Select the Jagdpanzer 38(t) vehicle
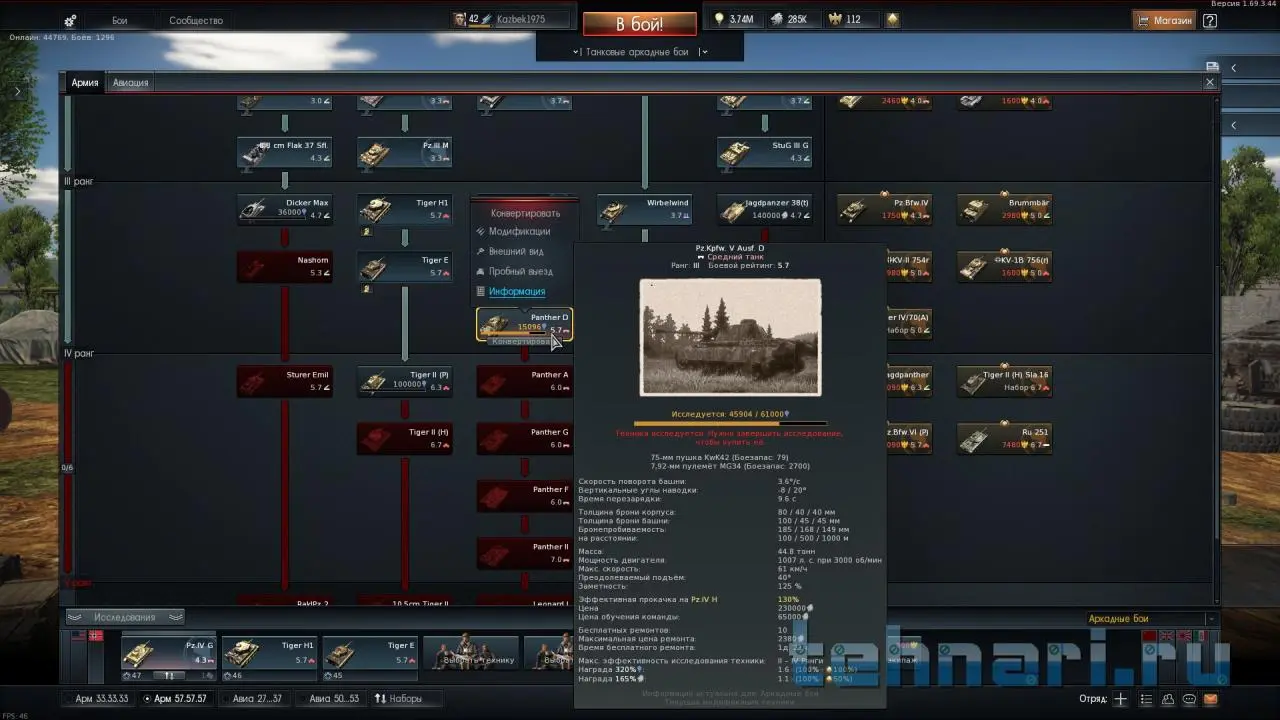 (x=764, y=210)
